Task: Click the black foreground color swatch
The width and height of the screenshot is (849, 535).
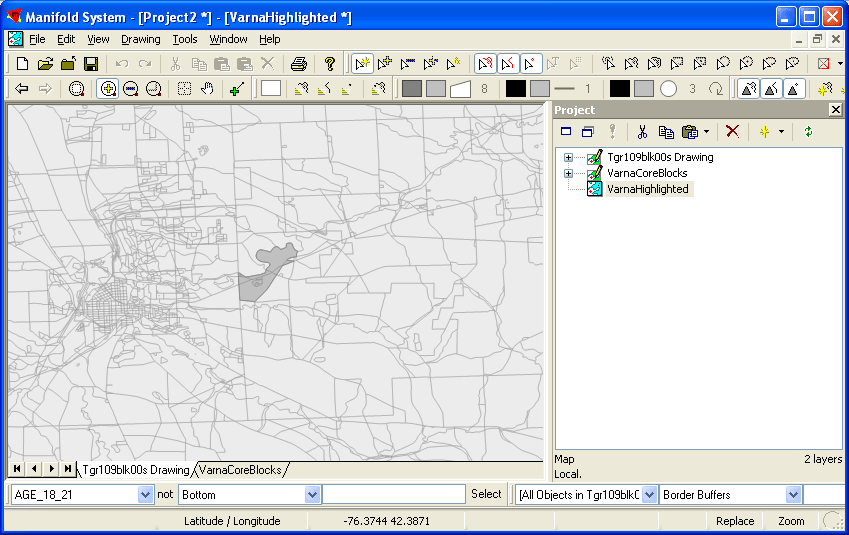Action: pos(515,89)
